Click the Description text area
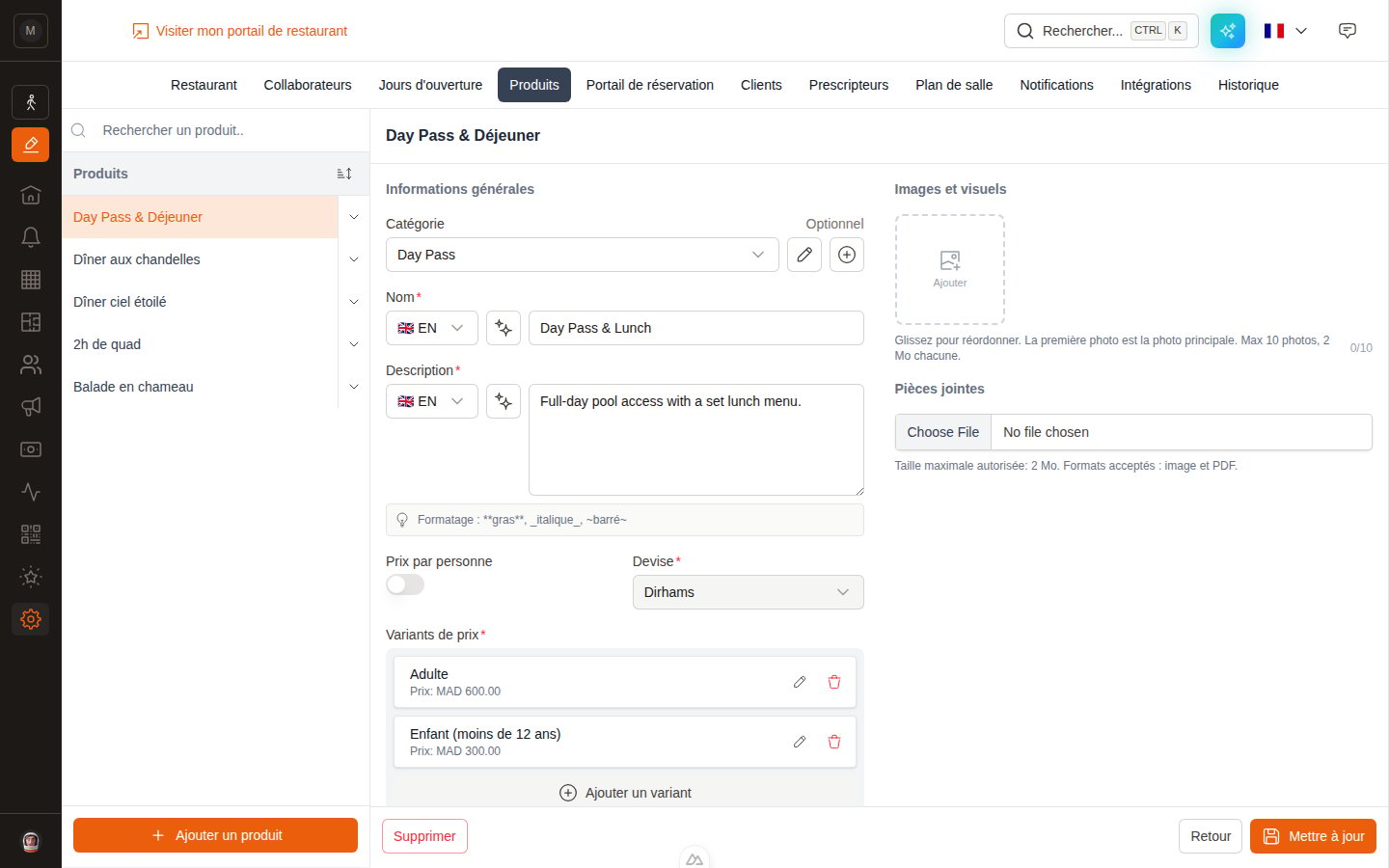The image size is (1389, 868). click(x=696, y=440)
